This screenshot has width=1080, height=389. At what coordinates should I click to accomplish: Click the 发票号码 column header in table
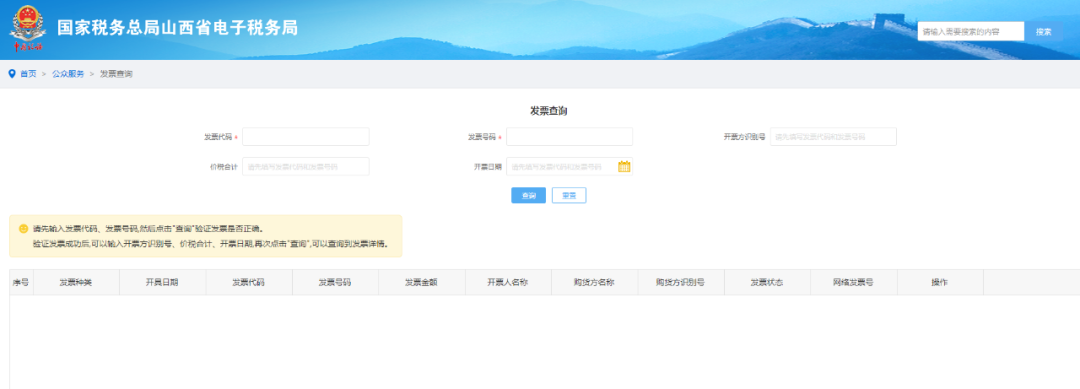[335, 282]
